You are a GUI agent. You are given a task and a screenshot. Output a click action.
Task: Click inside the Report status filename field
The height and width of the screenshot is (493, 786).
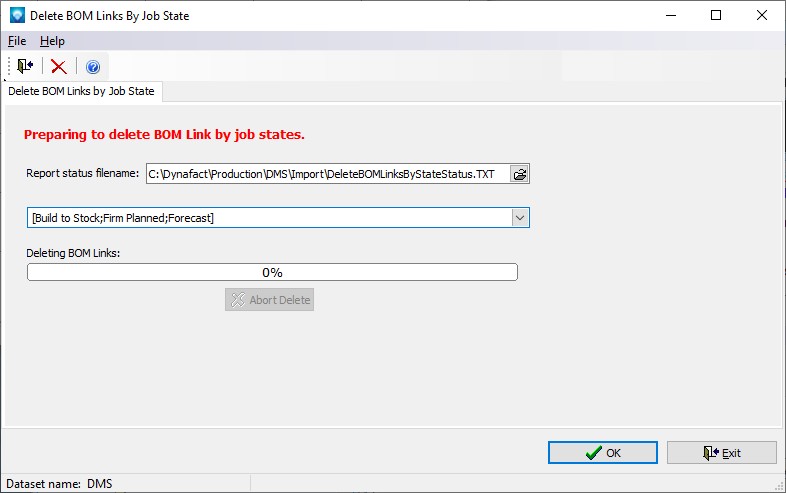point(327,174)
